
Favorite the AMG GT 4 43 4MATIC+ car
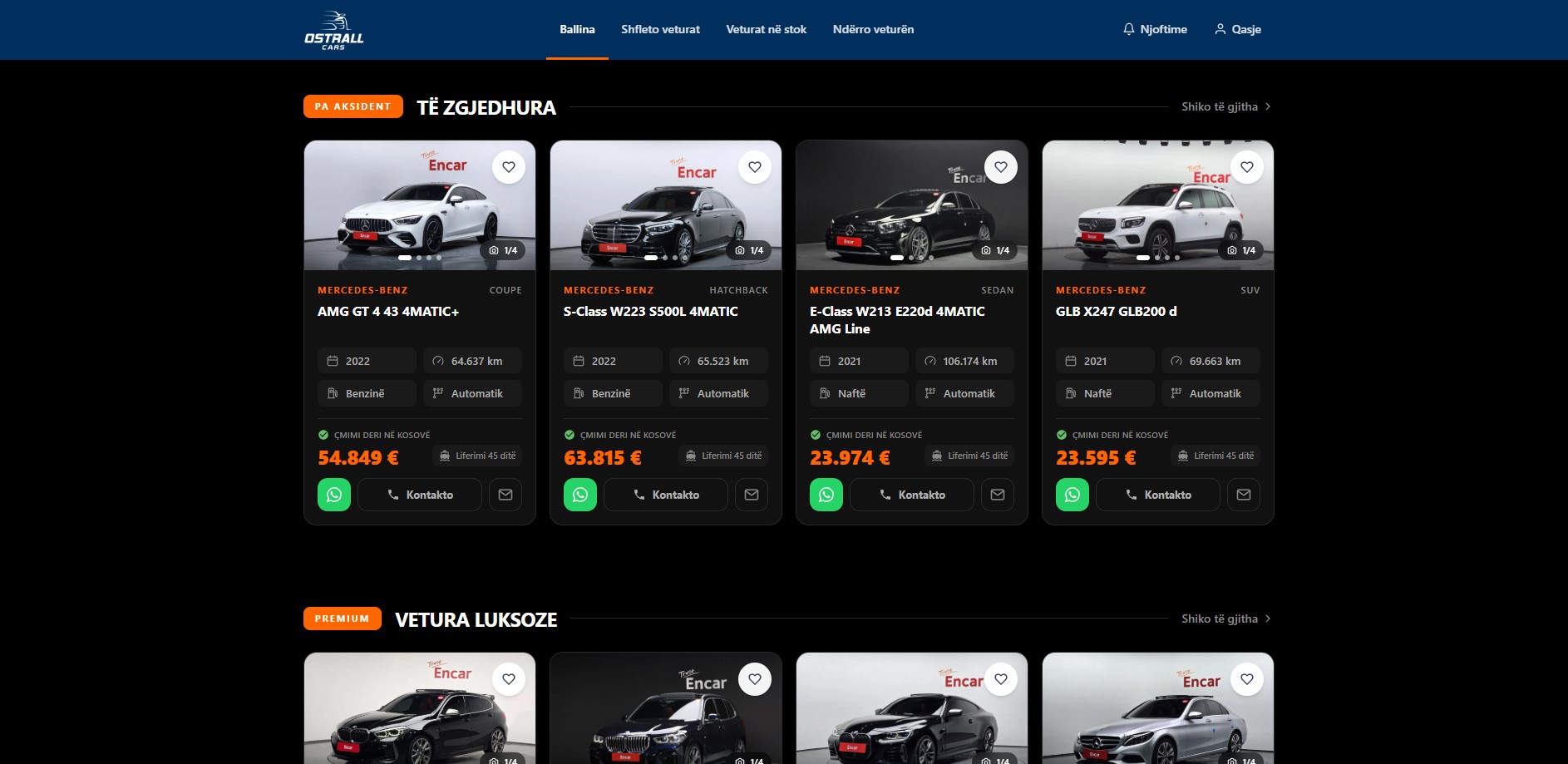(x=509, y=167)
